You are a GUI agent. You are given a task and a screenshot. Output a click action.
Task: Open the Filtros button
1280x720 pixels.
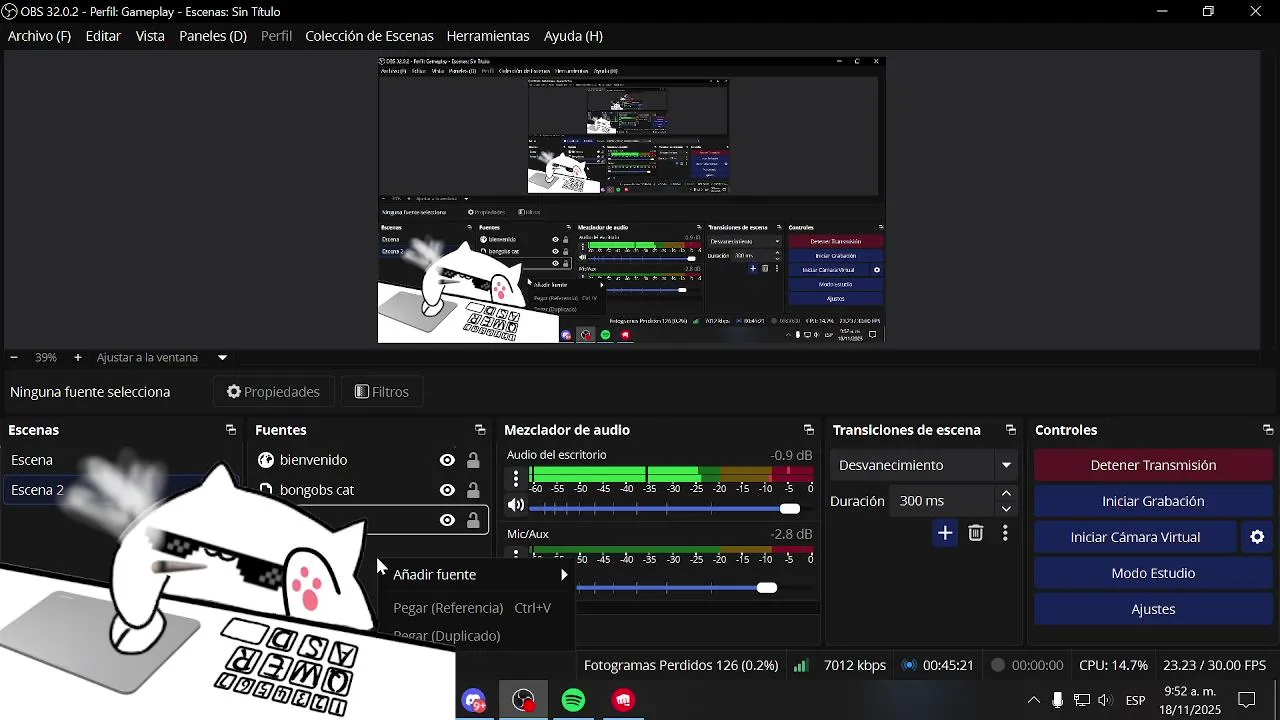[x=382, y=392]
